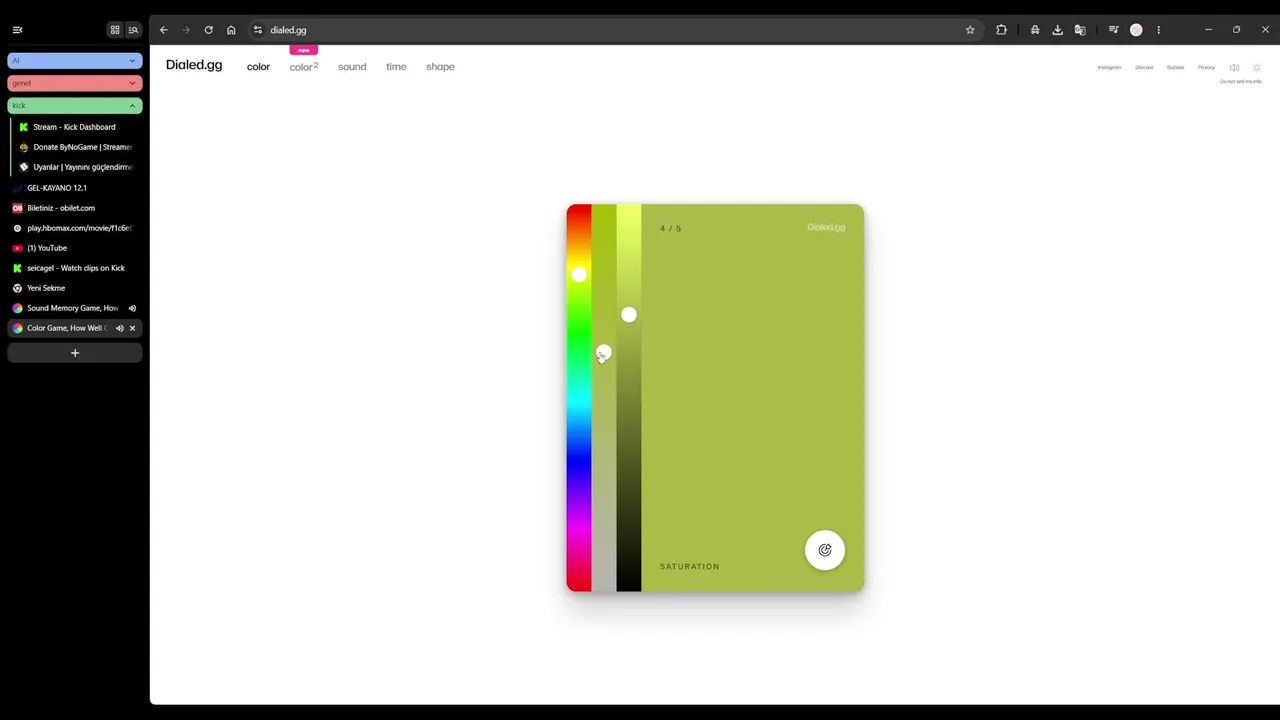The image size is (1280, 720).
Task: Select the shape game mode
Action: pos(440,67)
